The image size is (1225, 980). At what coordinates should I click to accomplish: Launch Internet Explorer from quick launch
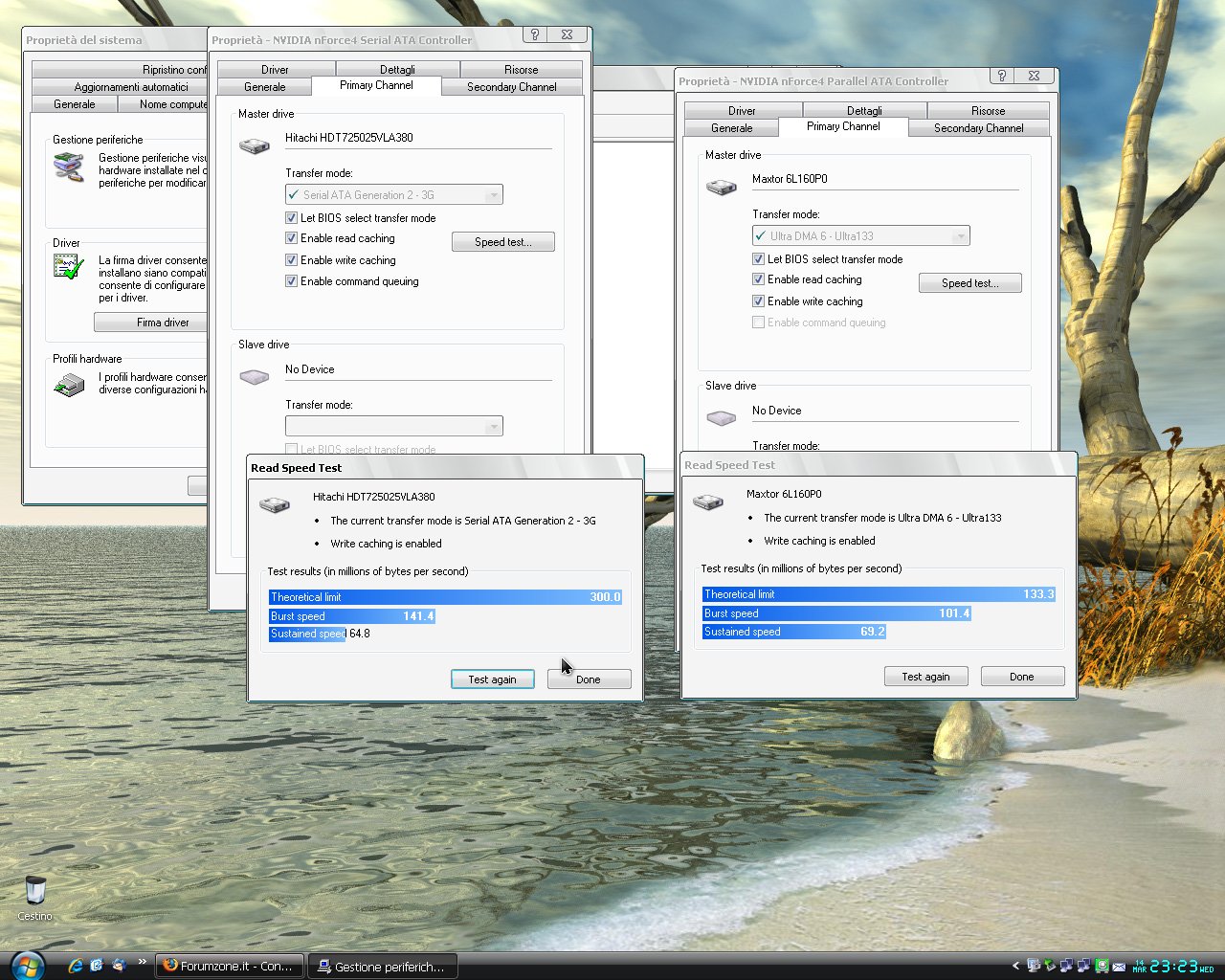point(76,966)
